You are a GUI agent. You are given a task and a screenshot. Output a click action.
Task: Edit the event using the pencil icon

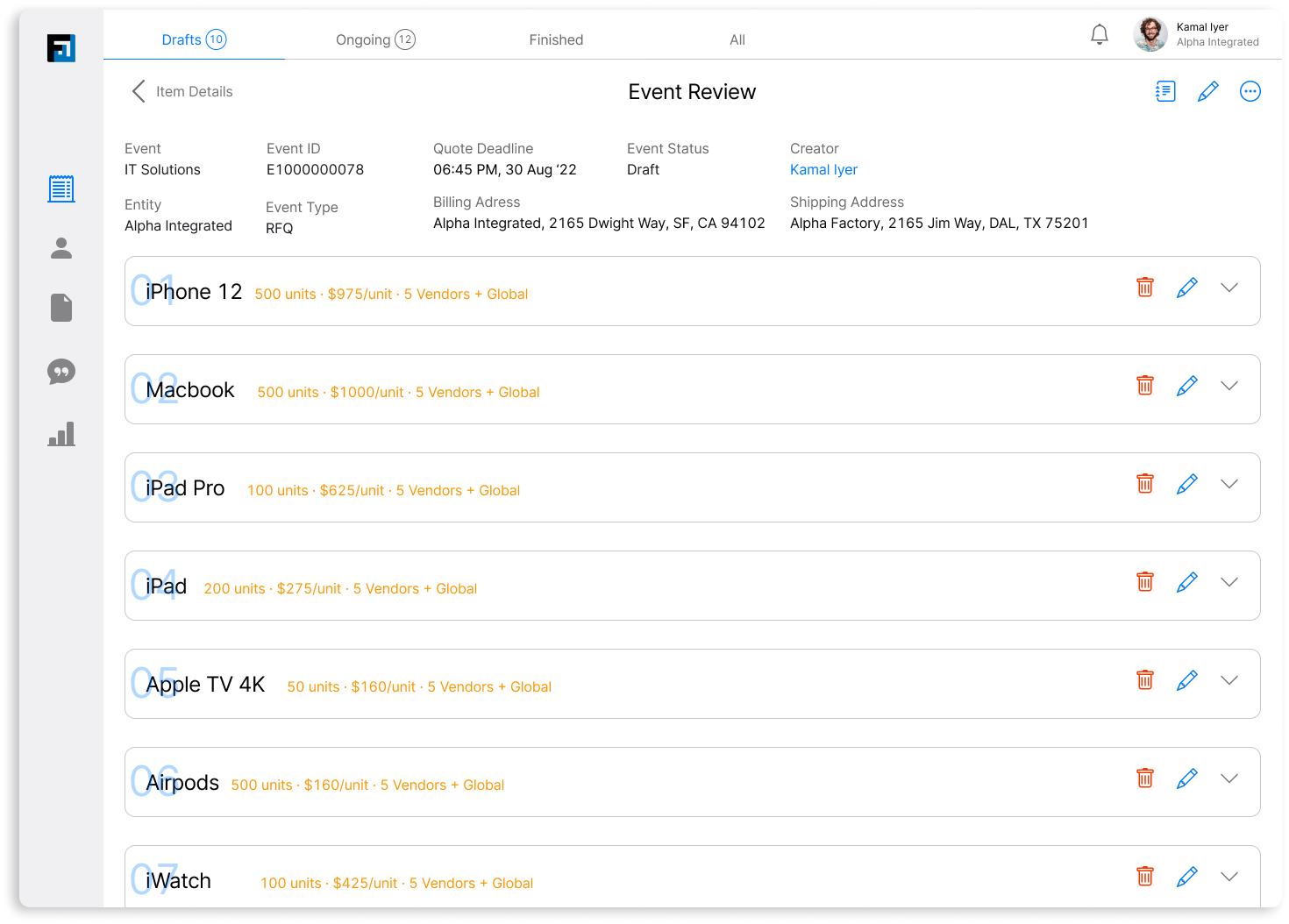click(x=1208, y=90)
